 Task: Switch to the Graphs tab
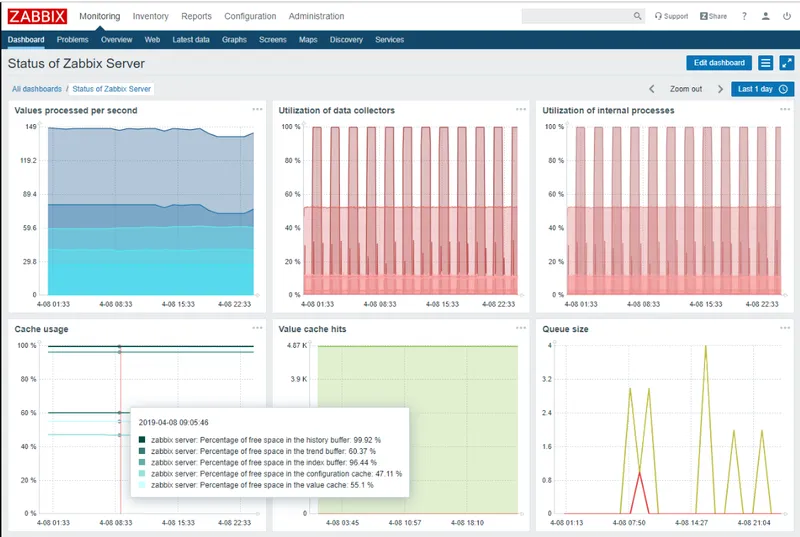tap(234, 40)
